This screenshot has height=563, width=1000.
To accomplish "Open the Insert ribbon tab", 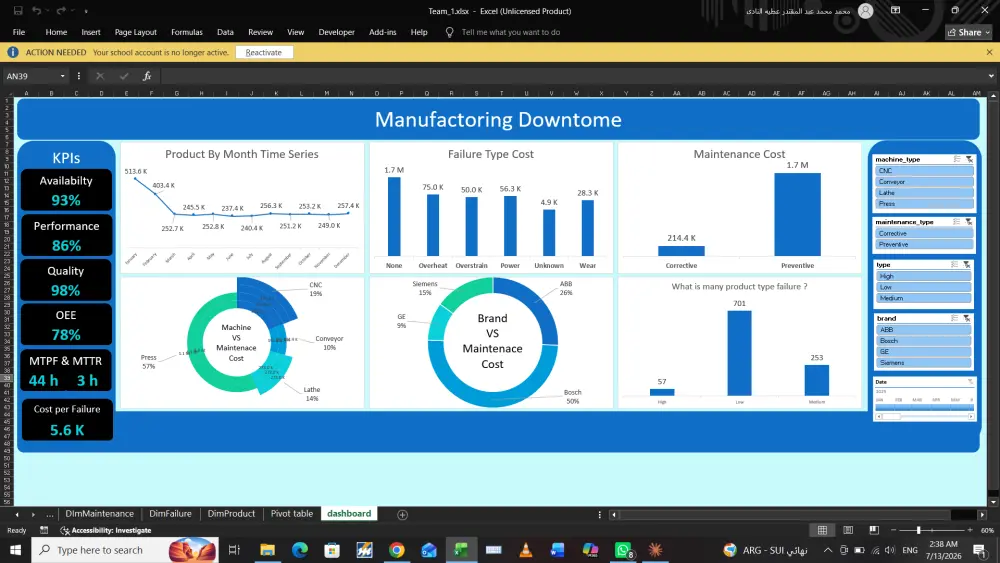I will pyautogui.click(x=91, y=32).
